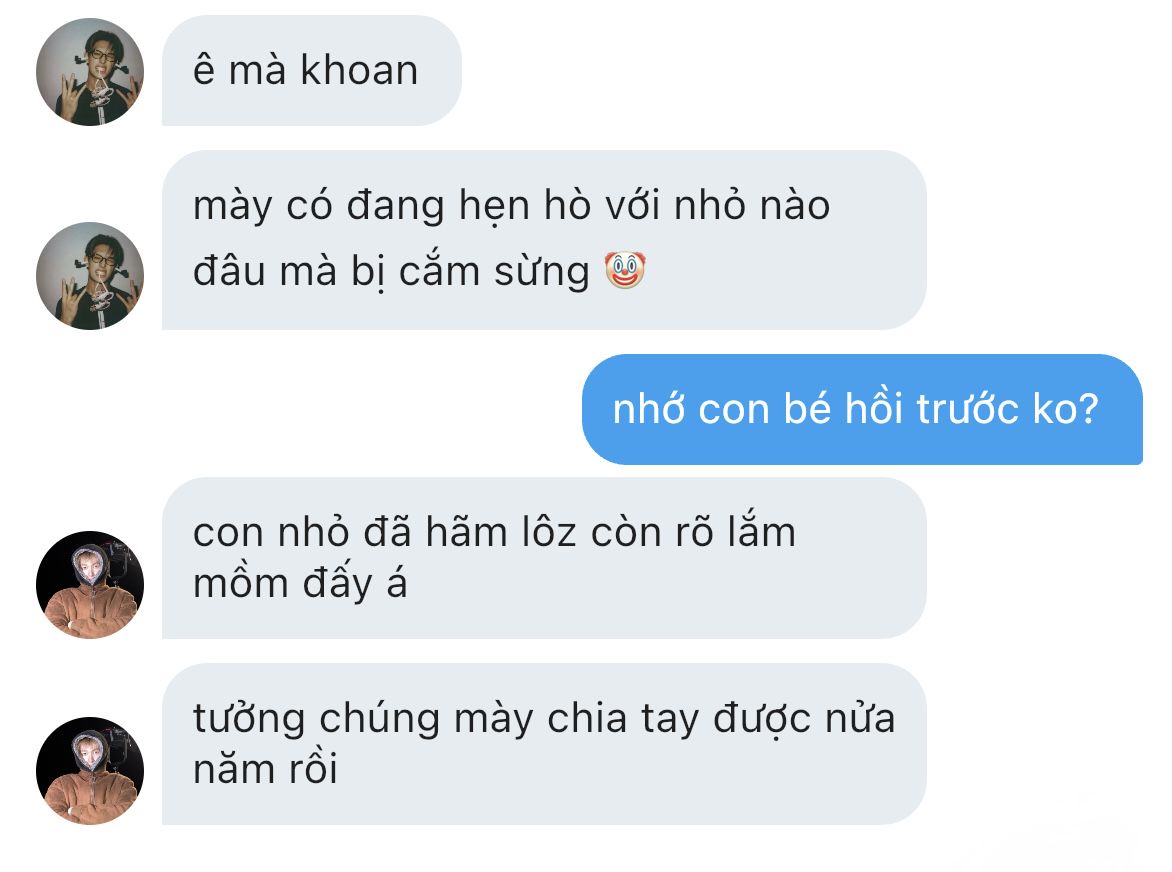Select the blue "nhớ con bé hồi trước ko?" bubble
This screenshot has height=872, width=1172.
[862, 409]
